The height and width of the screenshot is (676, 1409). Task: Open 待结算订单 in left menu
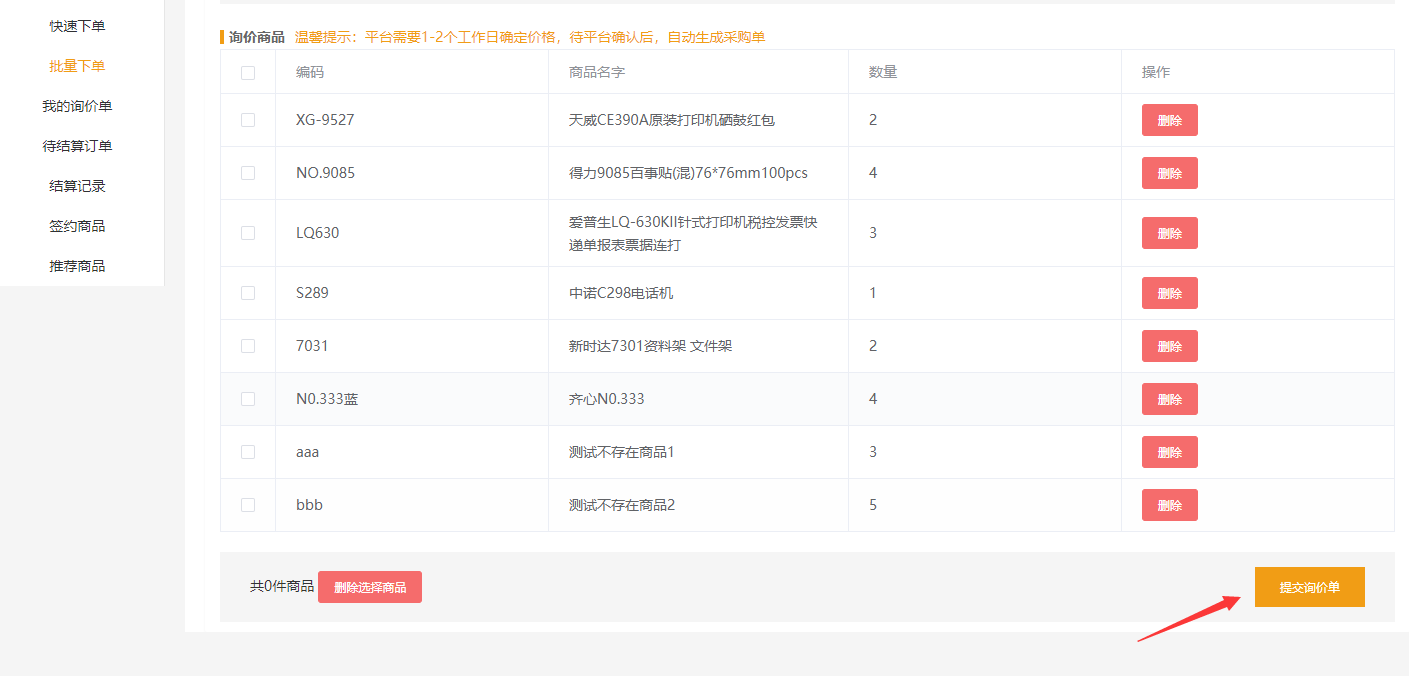(77, 146)
